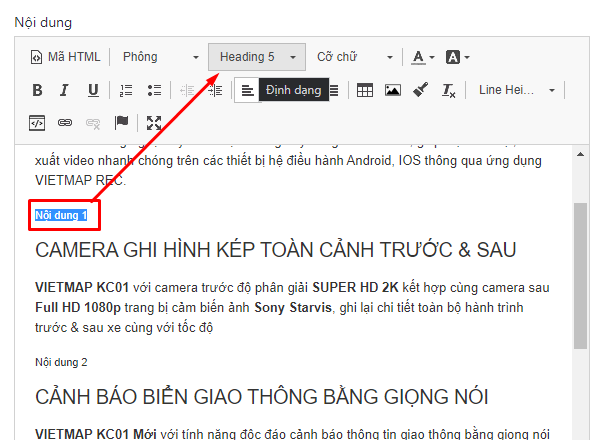Click the selected text Nội dung 1
The image size is (607, 440).
(x=61, y=215)
